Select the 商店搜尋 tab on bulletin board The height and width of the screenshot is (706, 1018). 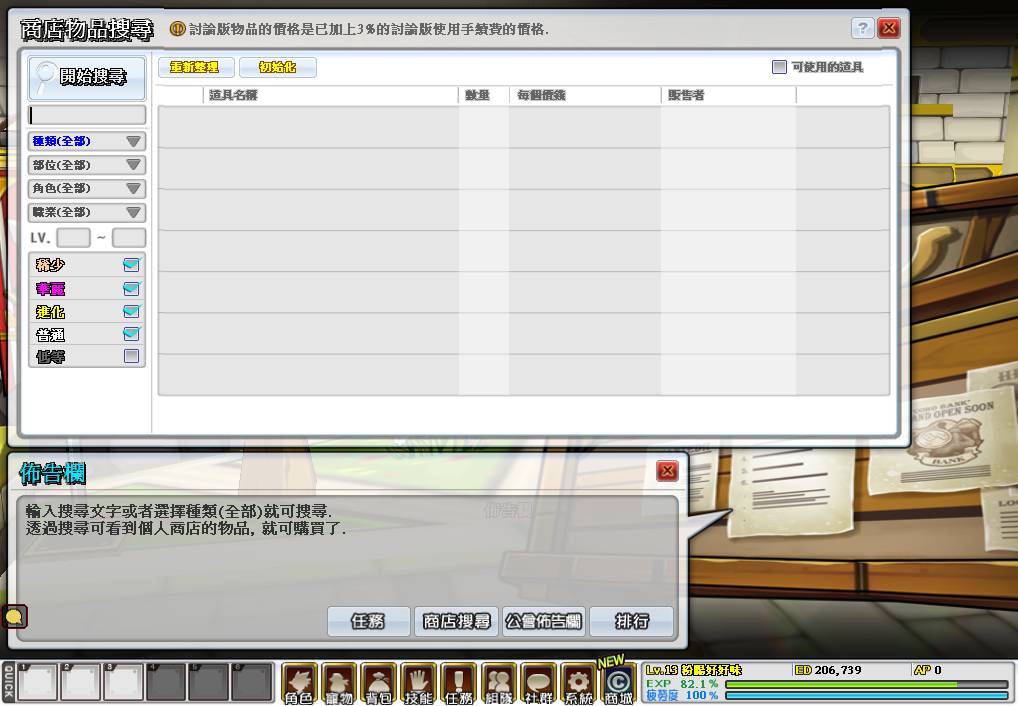pyautogui.click(x=456, y=621)
